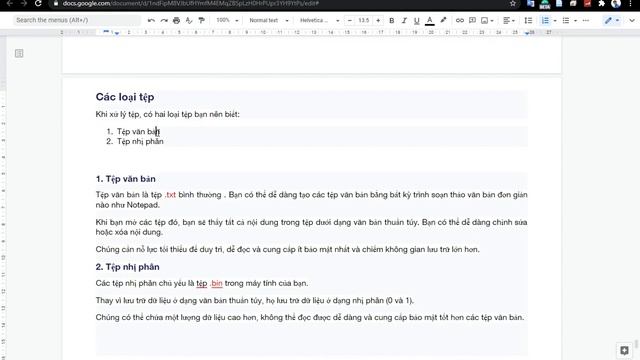Open the Chrome extensions puzzle icon
The height and width of the screenshot is (360, 640).
pyautogui.click(x=602, y=4)
